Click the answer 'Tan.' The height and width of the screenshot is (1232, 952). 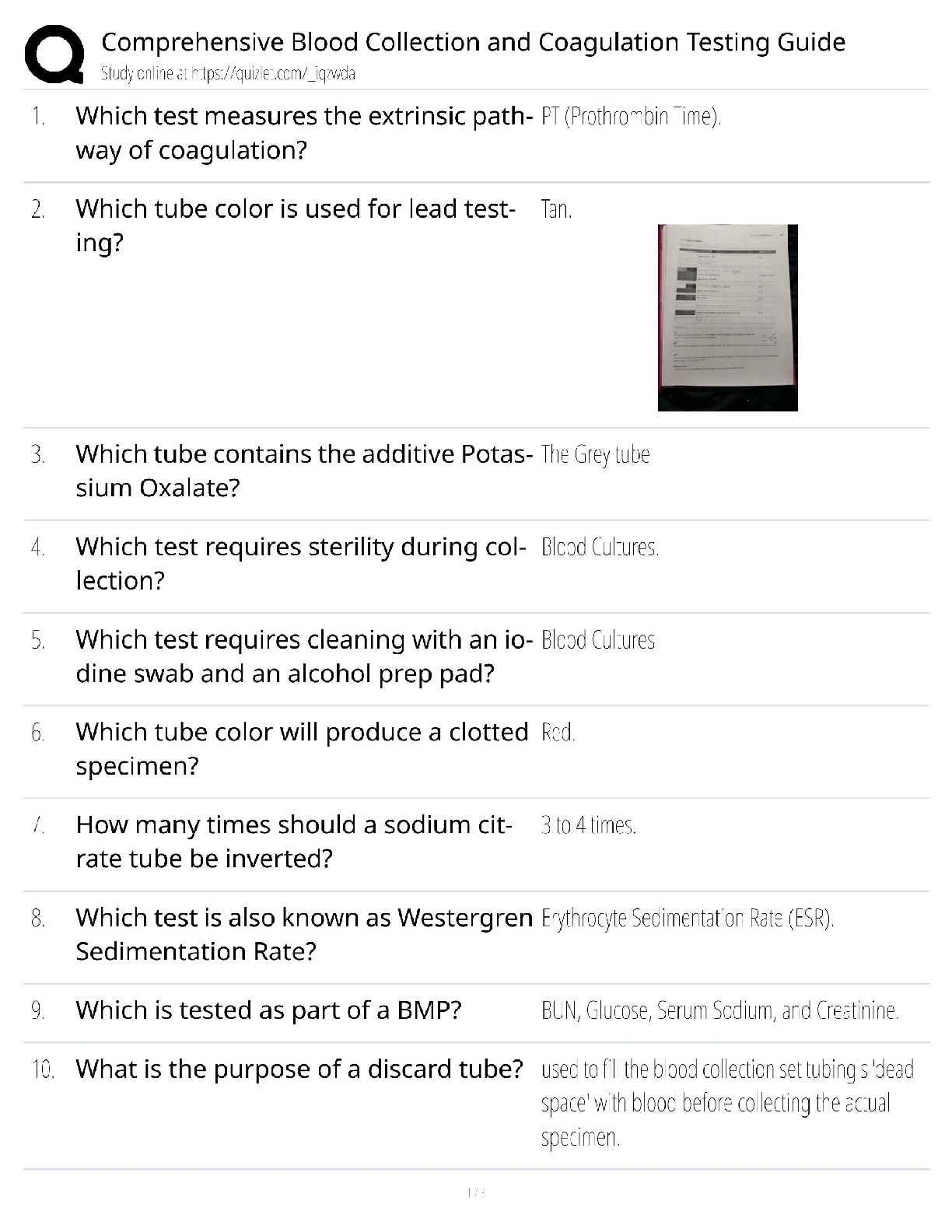tap(556, 209)
